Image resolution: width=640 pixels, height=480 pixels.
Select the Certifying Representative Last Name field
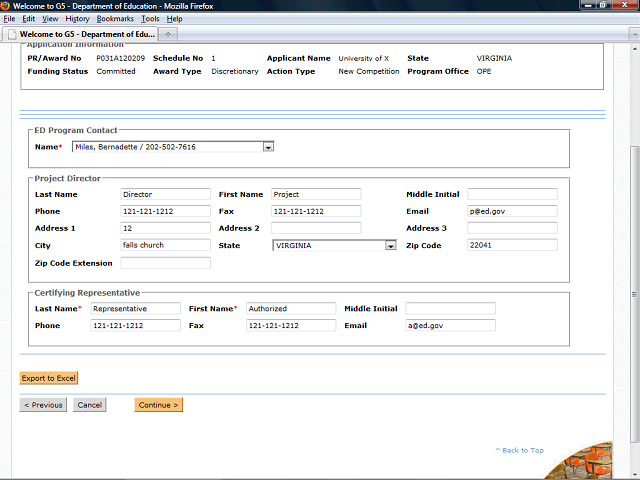point(135,309)
